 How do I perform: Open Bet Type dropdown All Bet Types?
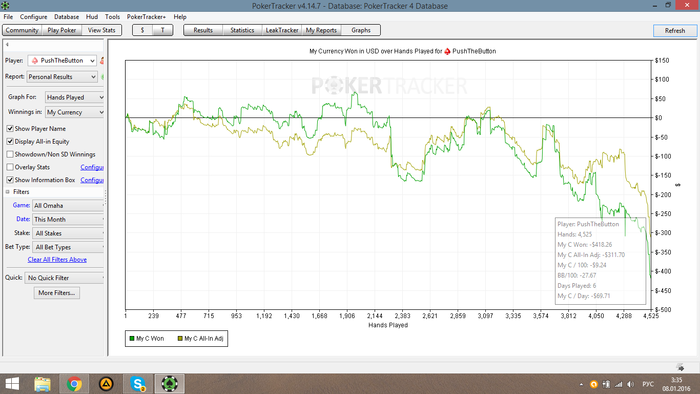68,247
